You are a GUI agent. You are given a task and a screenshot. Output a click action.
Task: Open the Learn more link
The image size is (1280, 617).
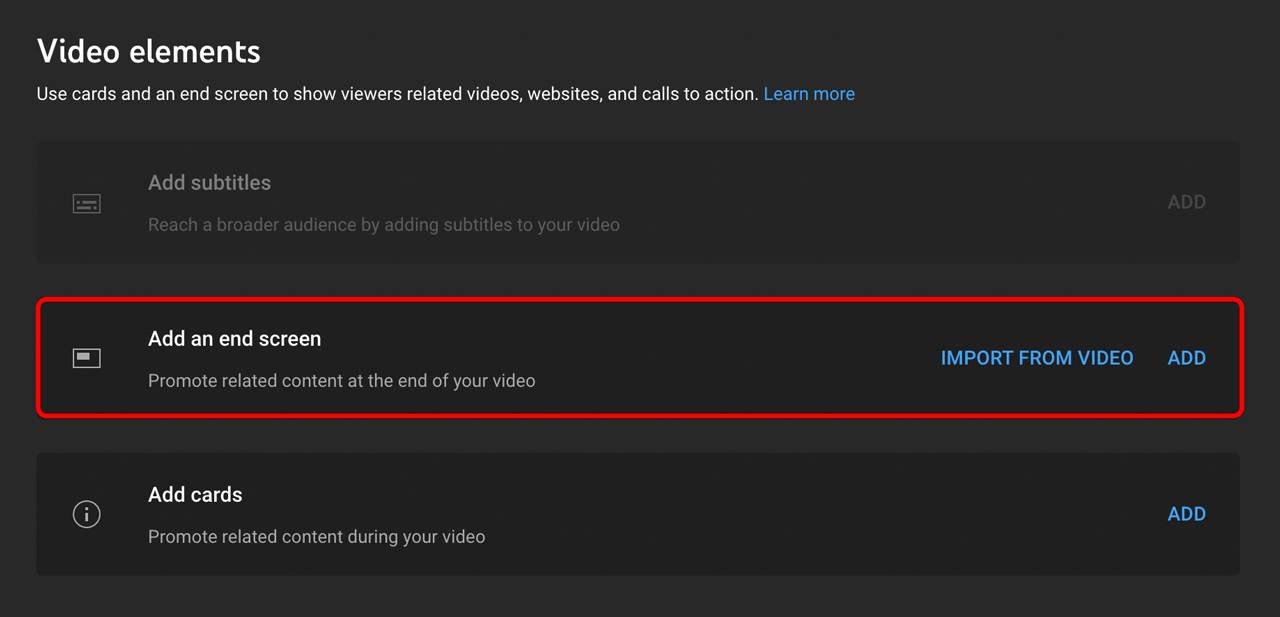point(809,94)
